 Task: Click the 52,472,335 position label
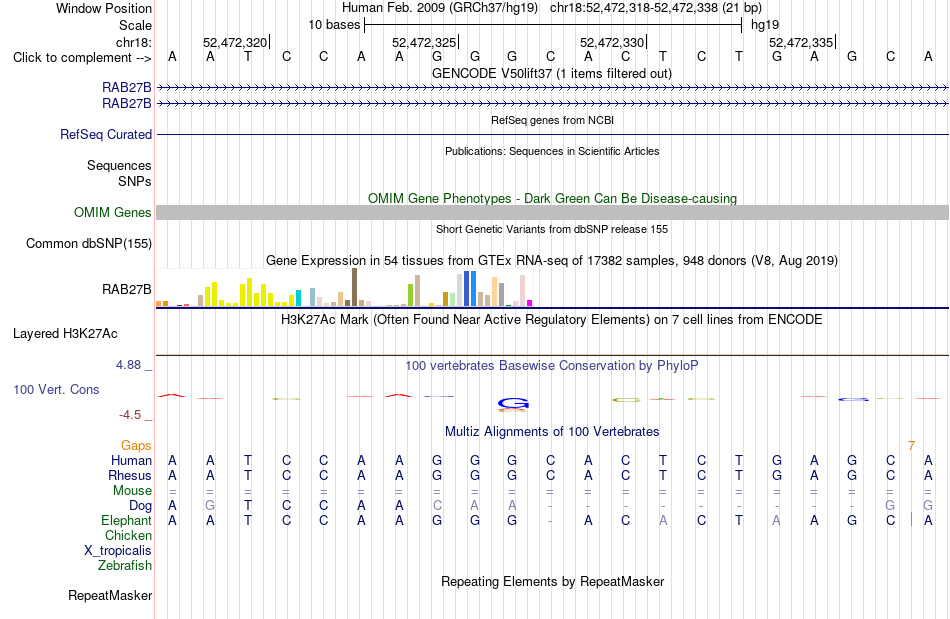801,42
